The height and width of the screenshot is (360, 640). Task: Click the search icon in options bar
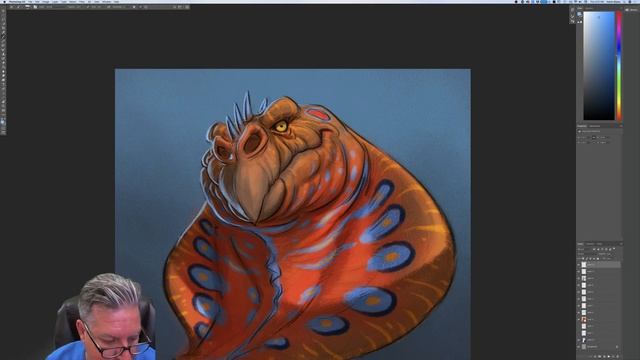[175, 7]
